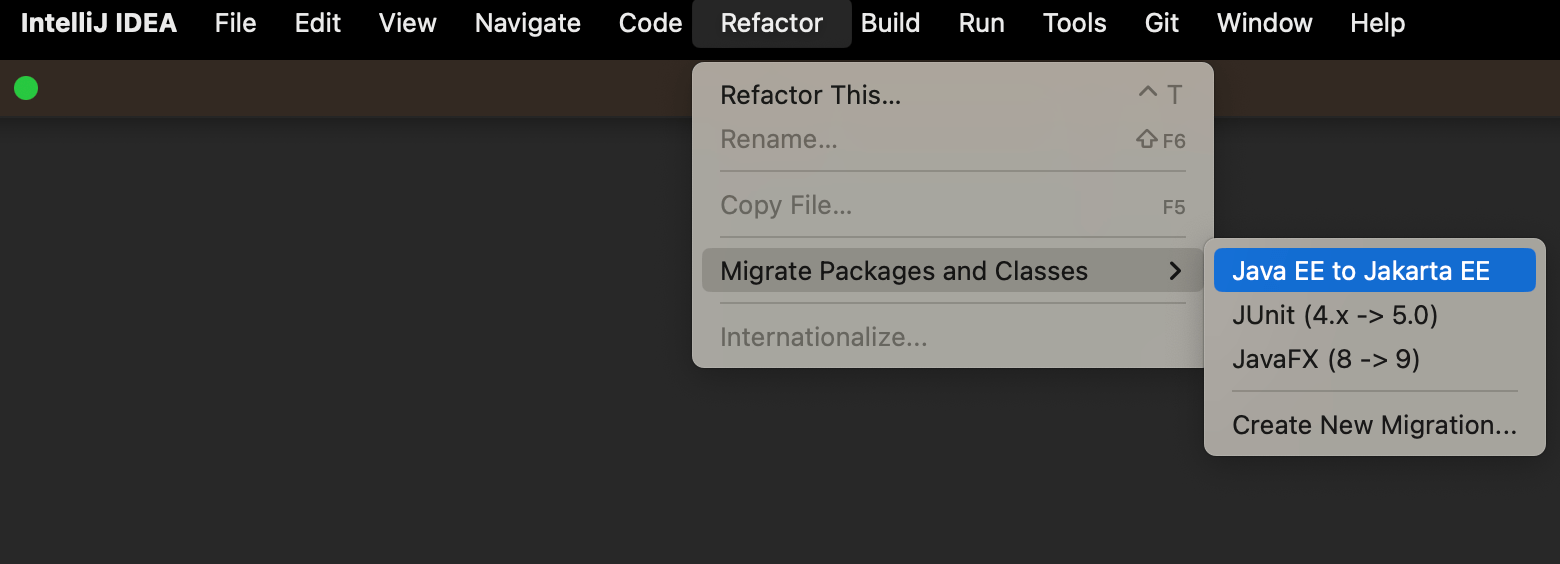Image resolution: width=1560 pixels, height=564 pixels.
Task: Choose JavaFX (8 -> 9) migration
Action: pos(1325,359)
